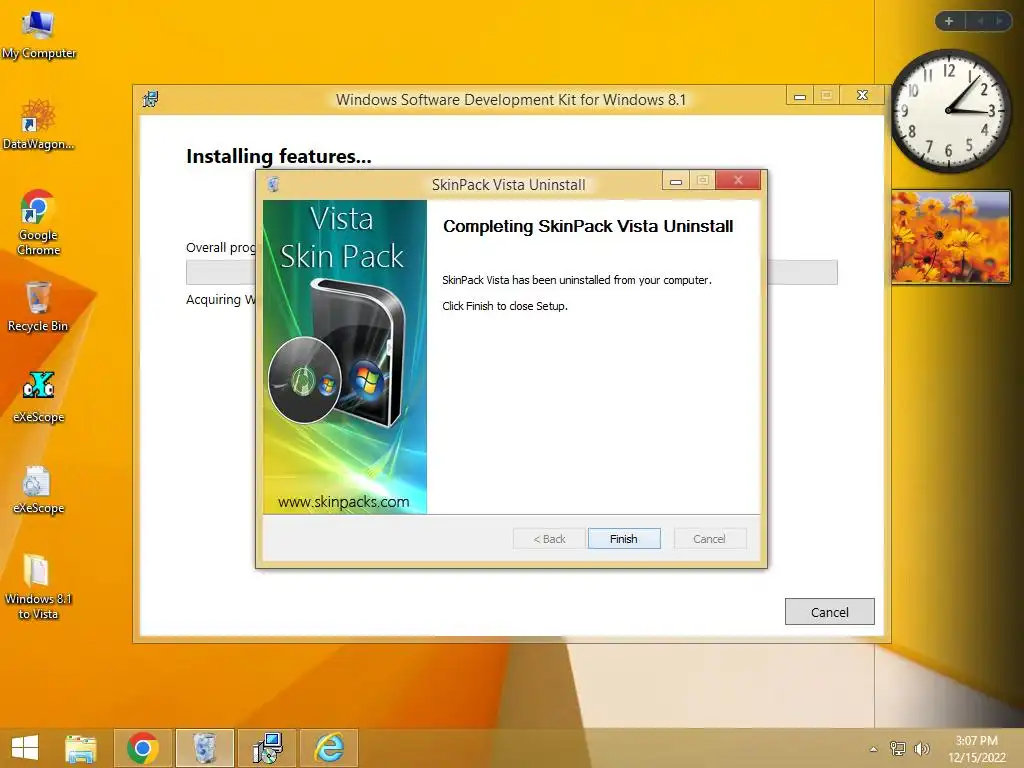Screen dimensions: 1024x768
Task: Open the Recycle Bin desktop icon
Action: [39, 307]
